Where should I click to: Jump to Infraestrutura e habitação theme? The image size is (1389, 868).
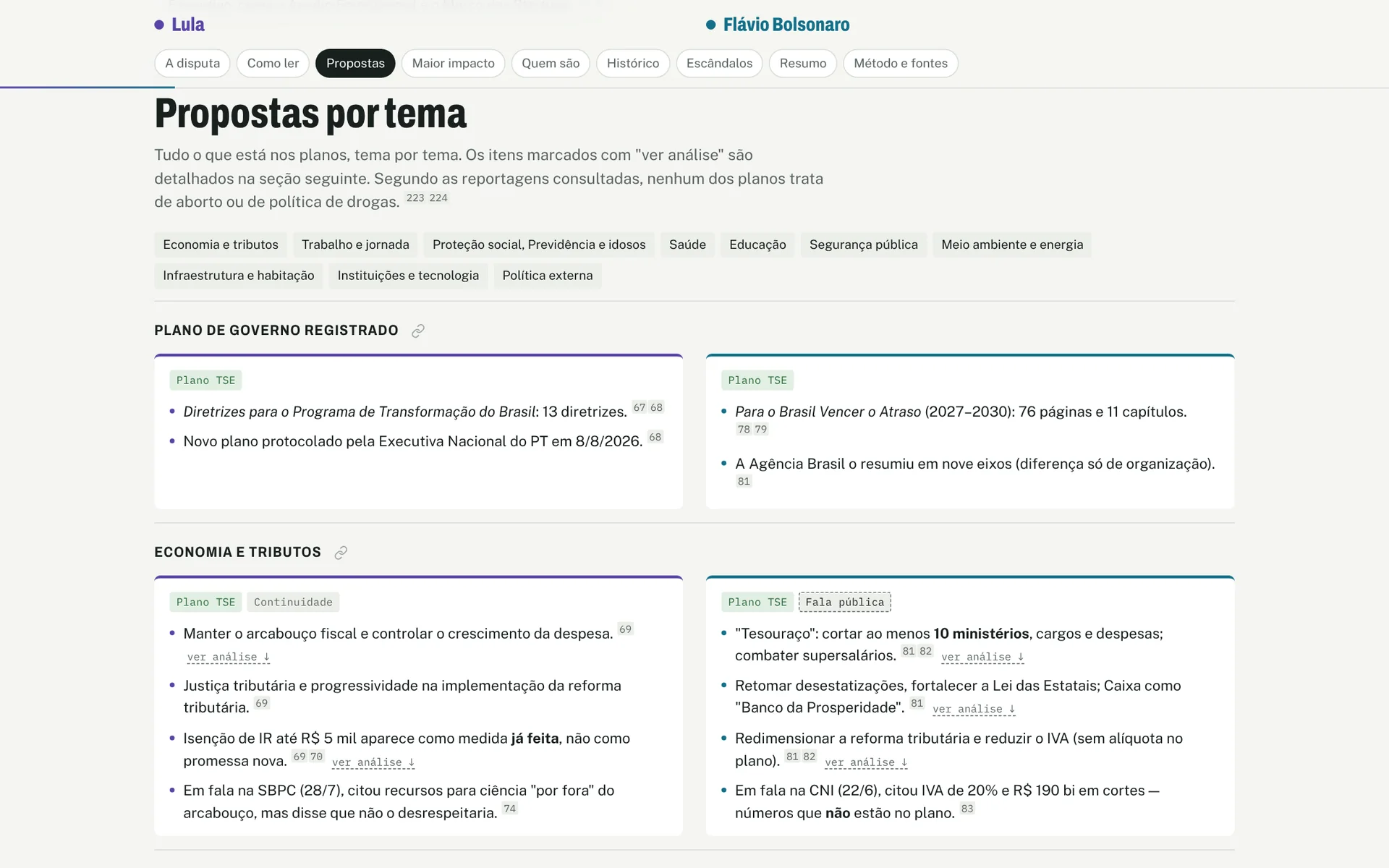[x=239, y=276]
